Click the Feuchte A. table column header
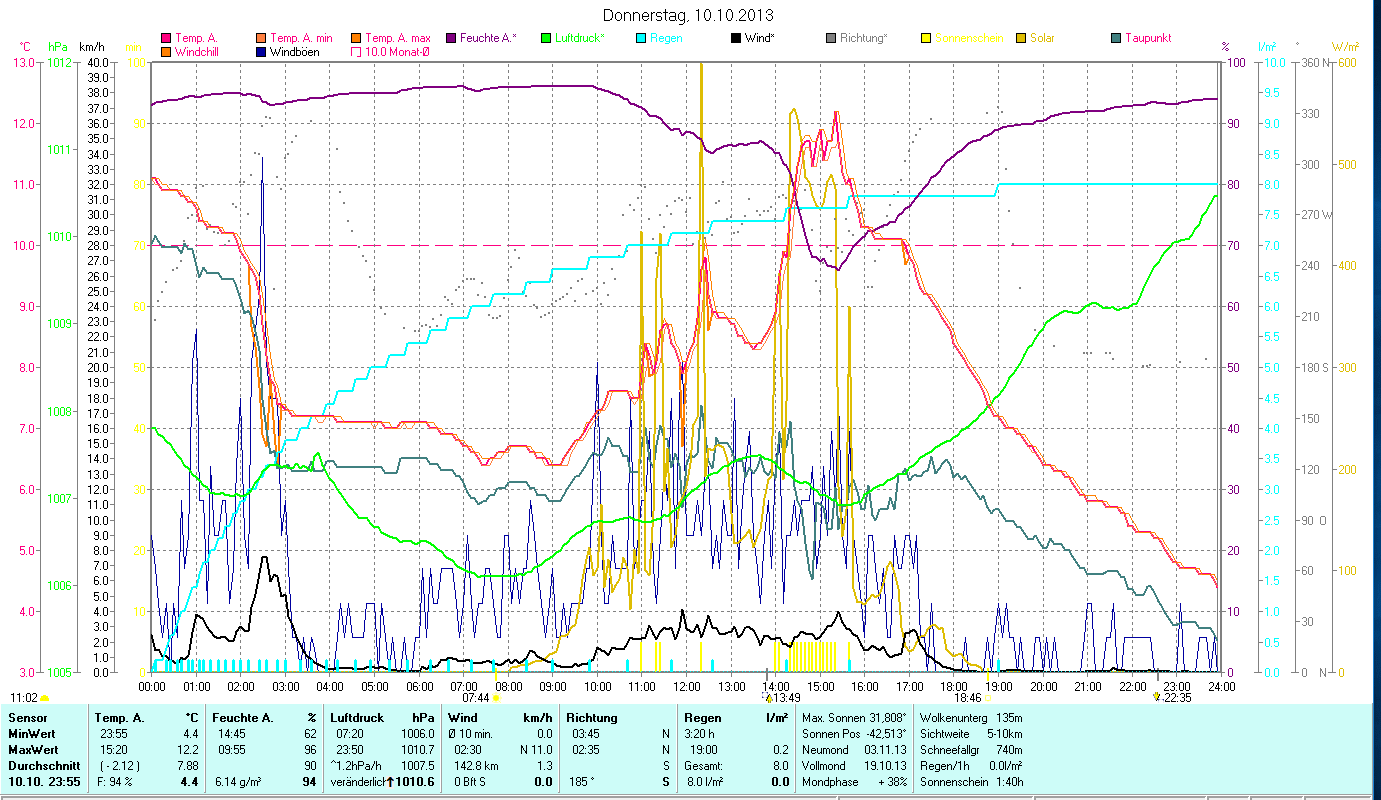The image size is (1381, 800). click(242, 718)
